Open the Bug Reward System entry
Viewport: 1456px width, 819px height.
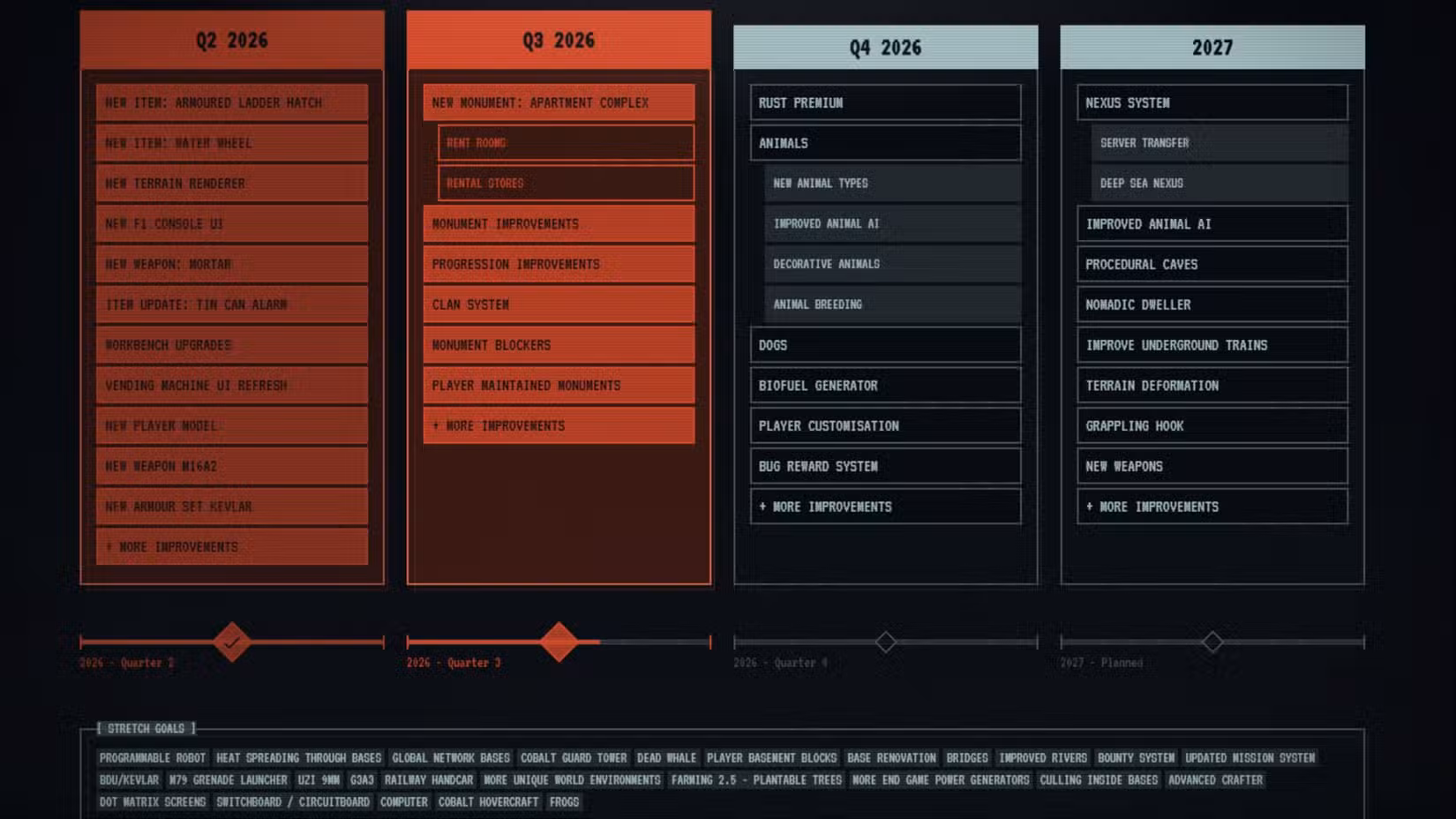[x=886, y=466]
